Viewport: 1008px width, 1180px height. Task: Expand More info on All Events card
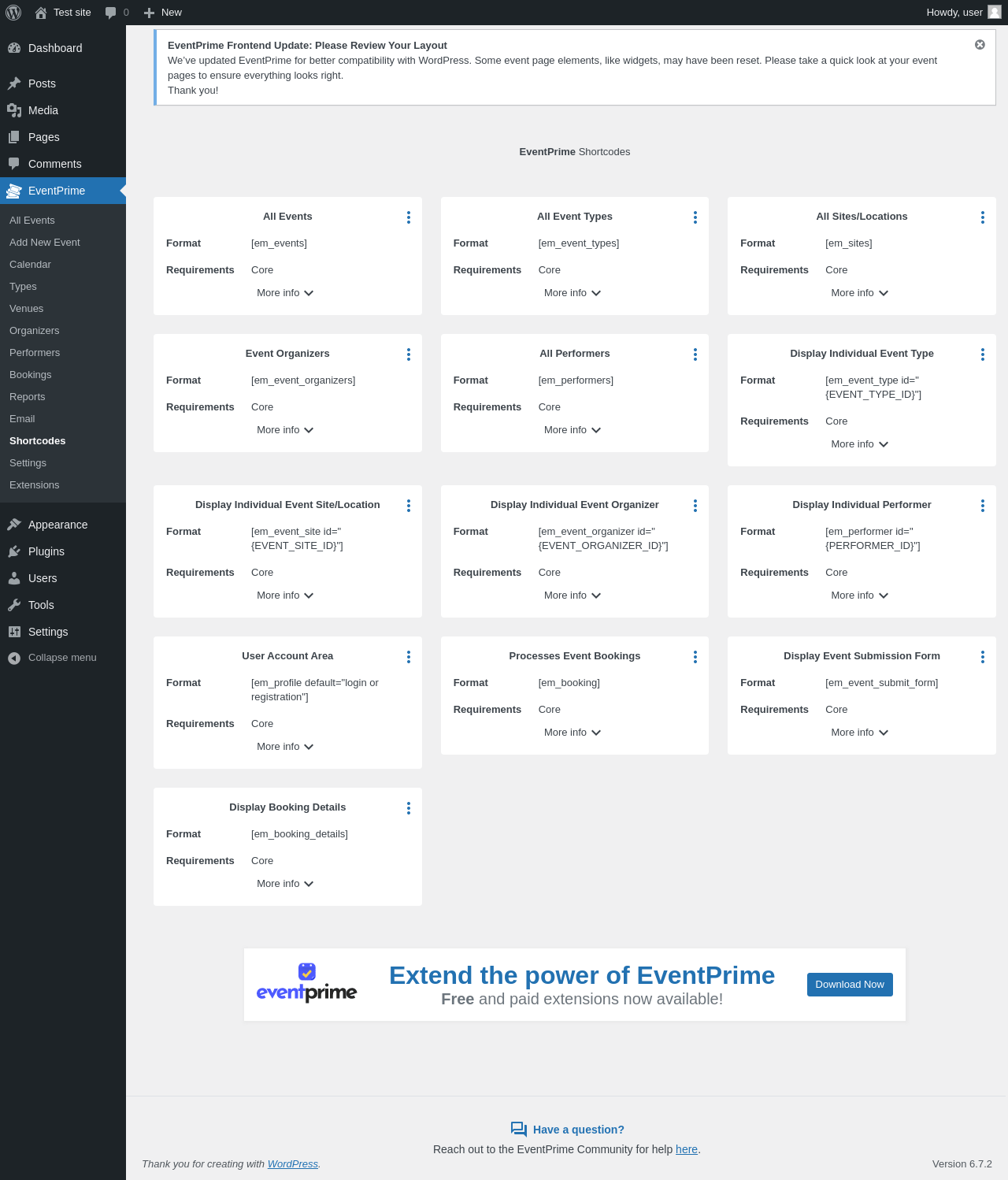coord(285,293)
